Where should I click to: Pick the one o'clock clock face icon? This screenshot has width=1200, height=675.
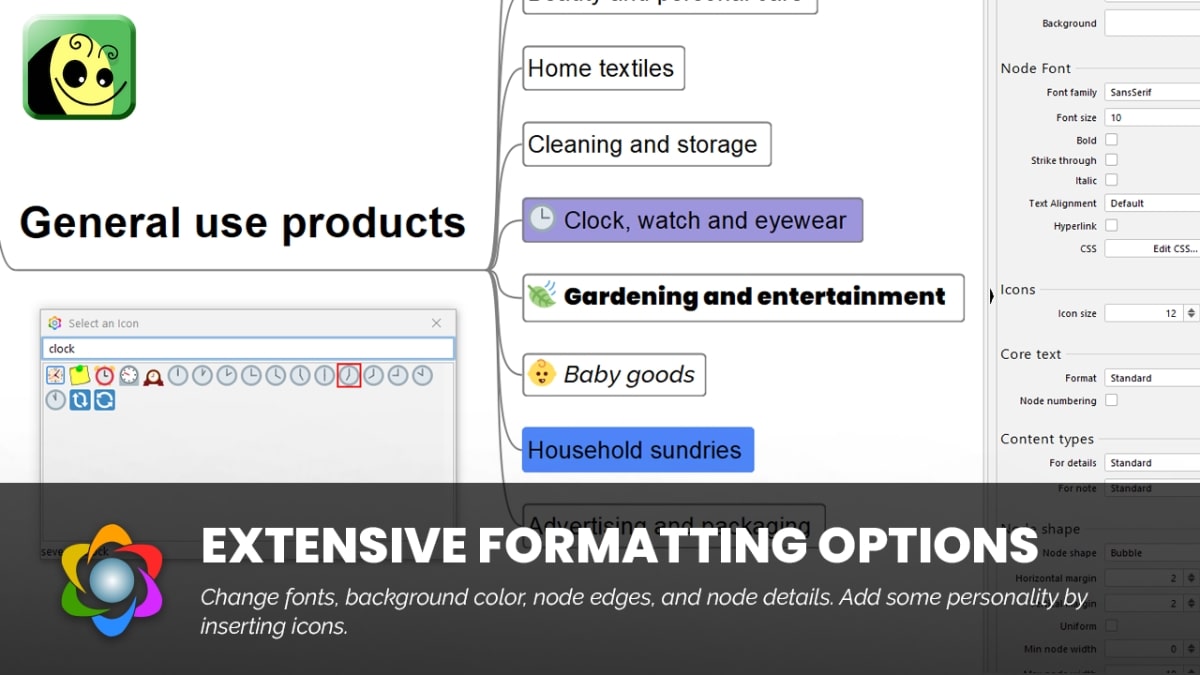pos(202,376)
